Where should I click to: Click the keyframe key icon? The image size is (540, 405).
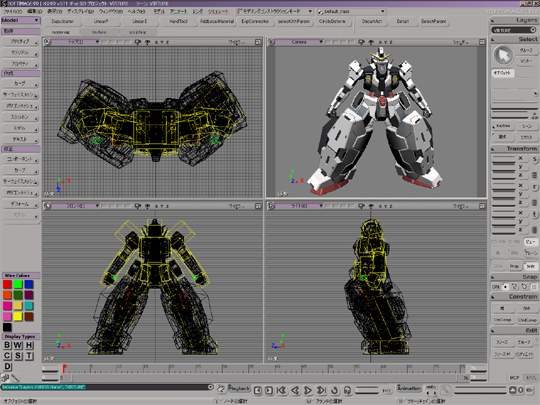[x=446, y=390]
